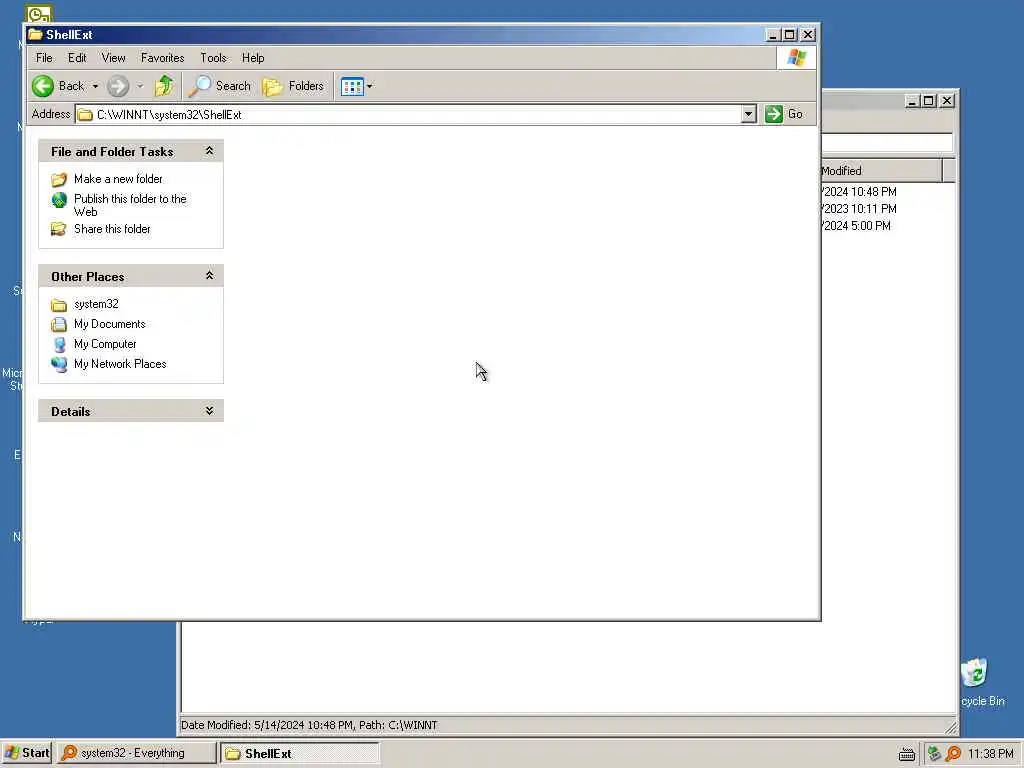The image size is (1024, 768).
Task: Click Share this folder
Action: tap(112, 229)
